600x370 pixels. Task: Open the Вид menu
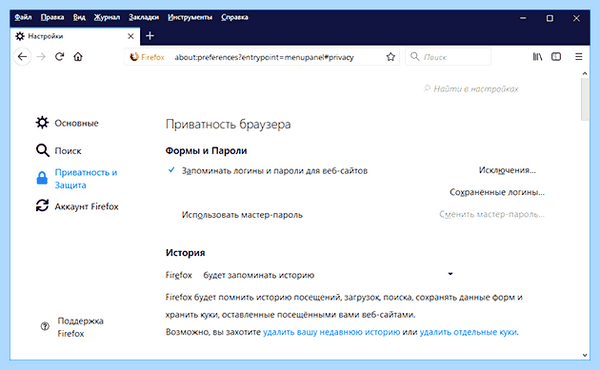(x=79, y=17)
